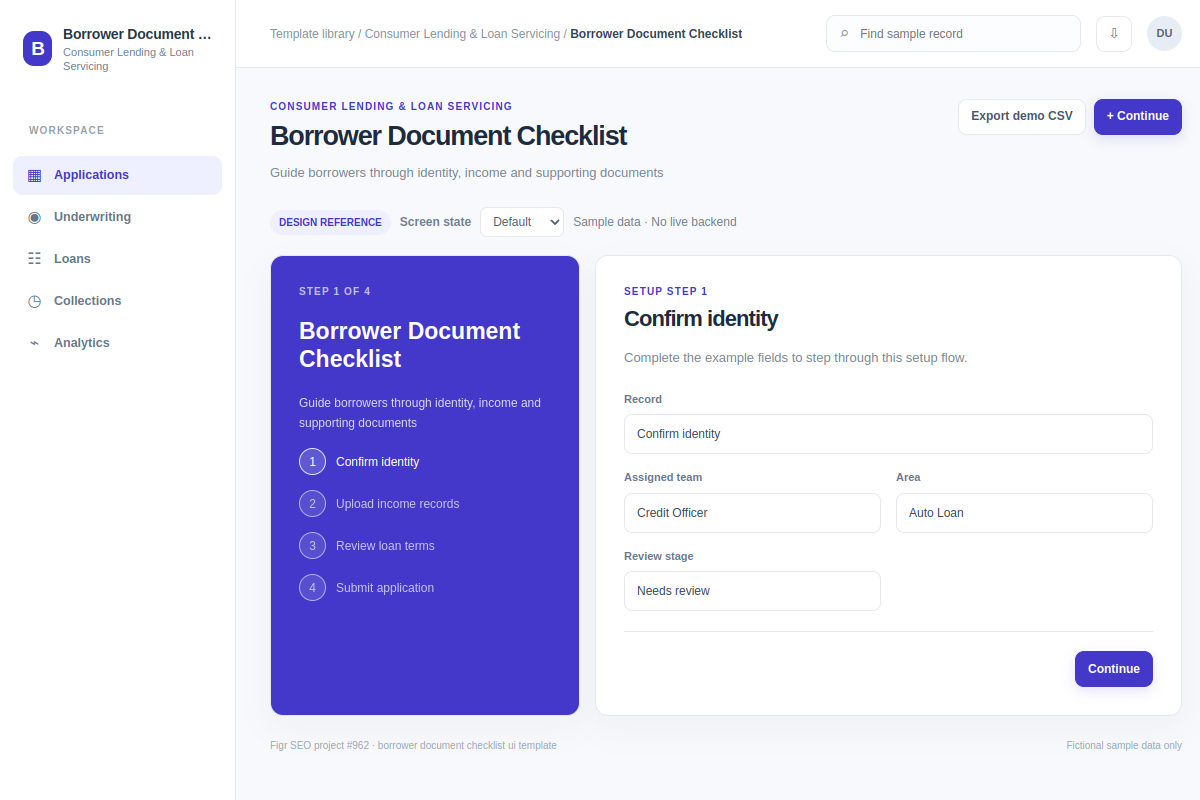Click 'Fictional sample data only' footer text
The image size is (1200, 800).
pyautogui.click(x=1124, y=746)
